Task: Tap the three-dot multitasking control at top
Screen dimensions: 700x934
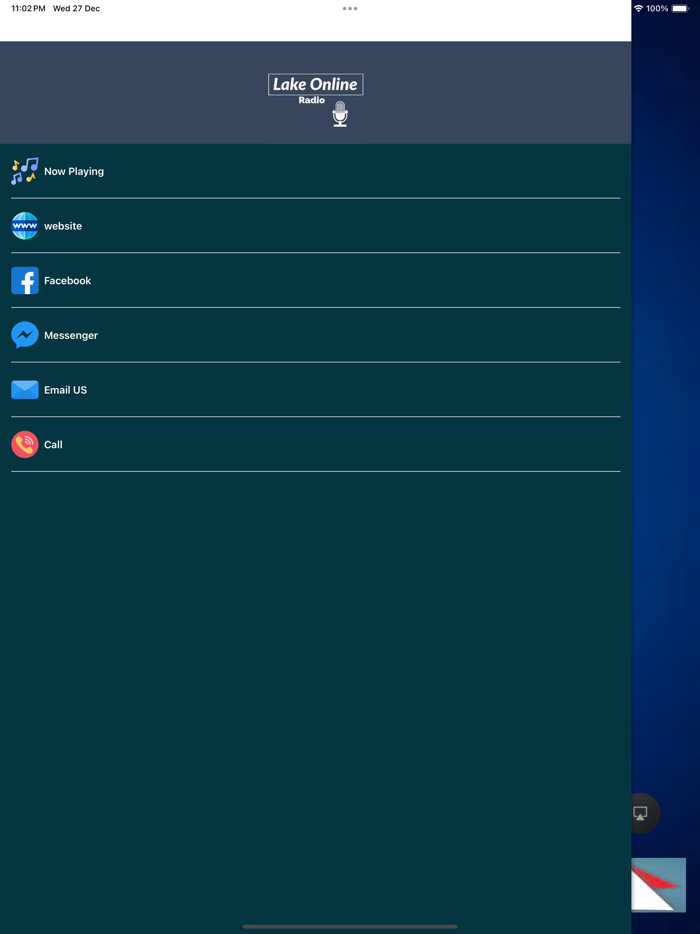Action: pos(350,8)
